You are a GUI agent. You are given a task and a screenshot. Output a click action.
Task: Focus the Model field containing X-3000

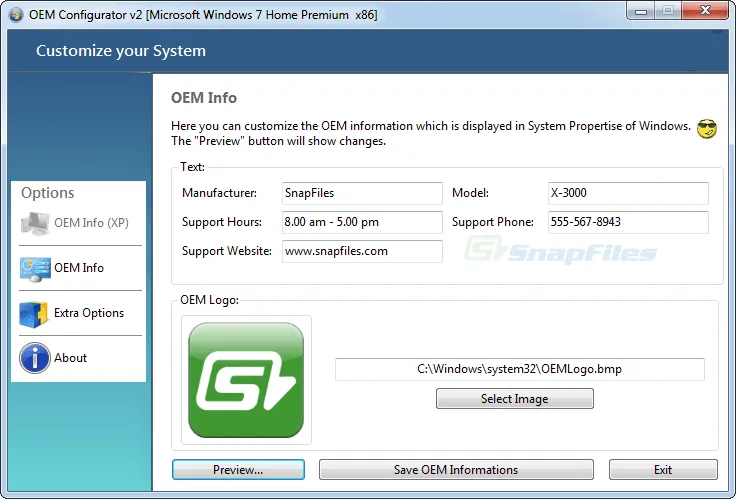[x=628, y=193]
